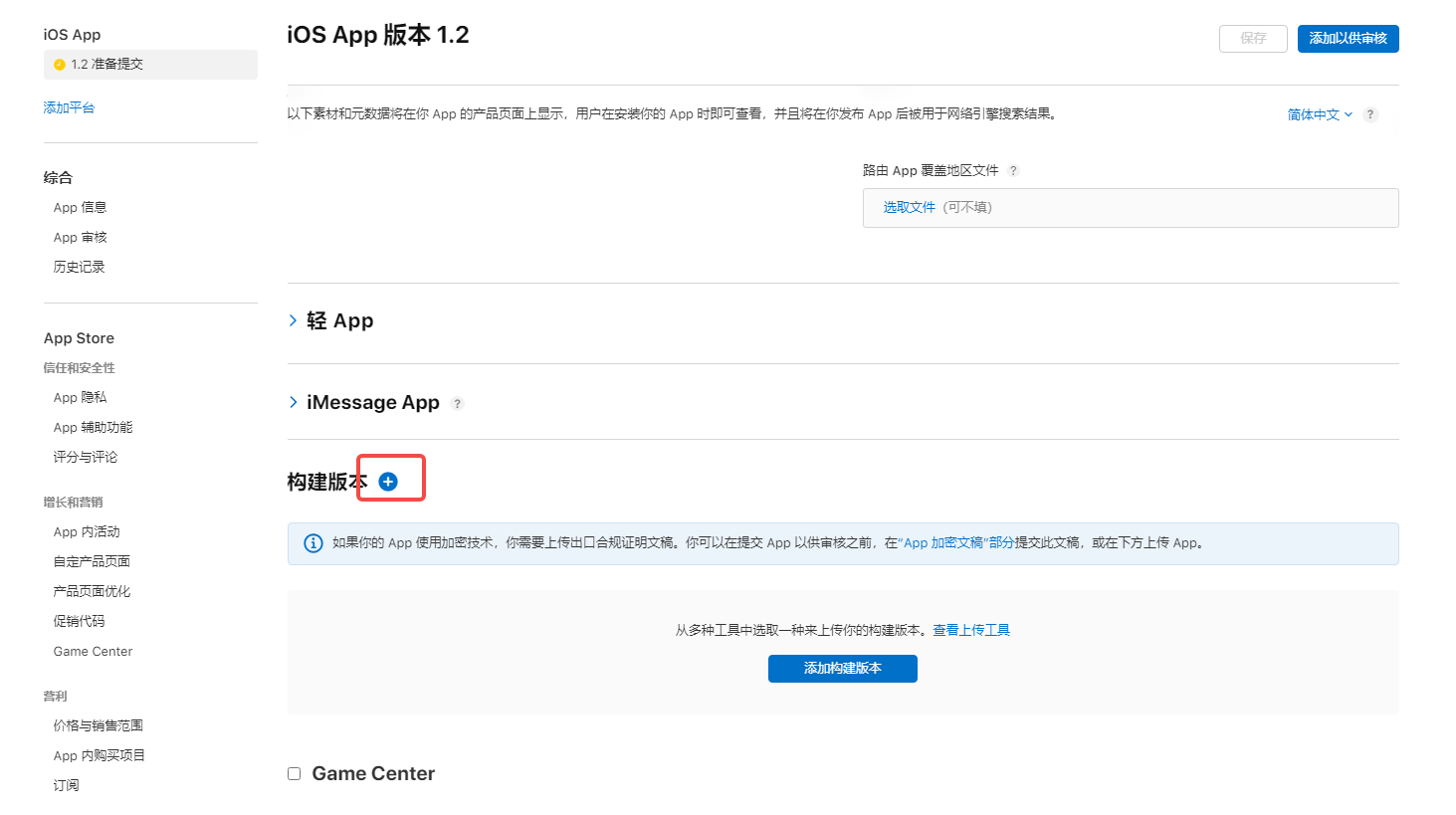1456x815 pixels.
Task: Click the Game Center section heading
Action: coord(373,773)
